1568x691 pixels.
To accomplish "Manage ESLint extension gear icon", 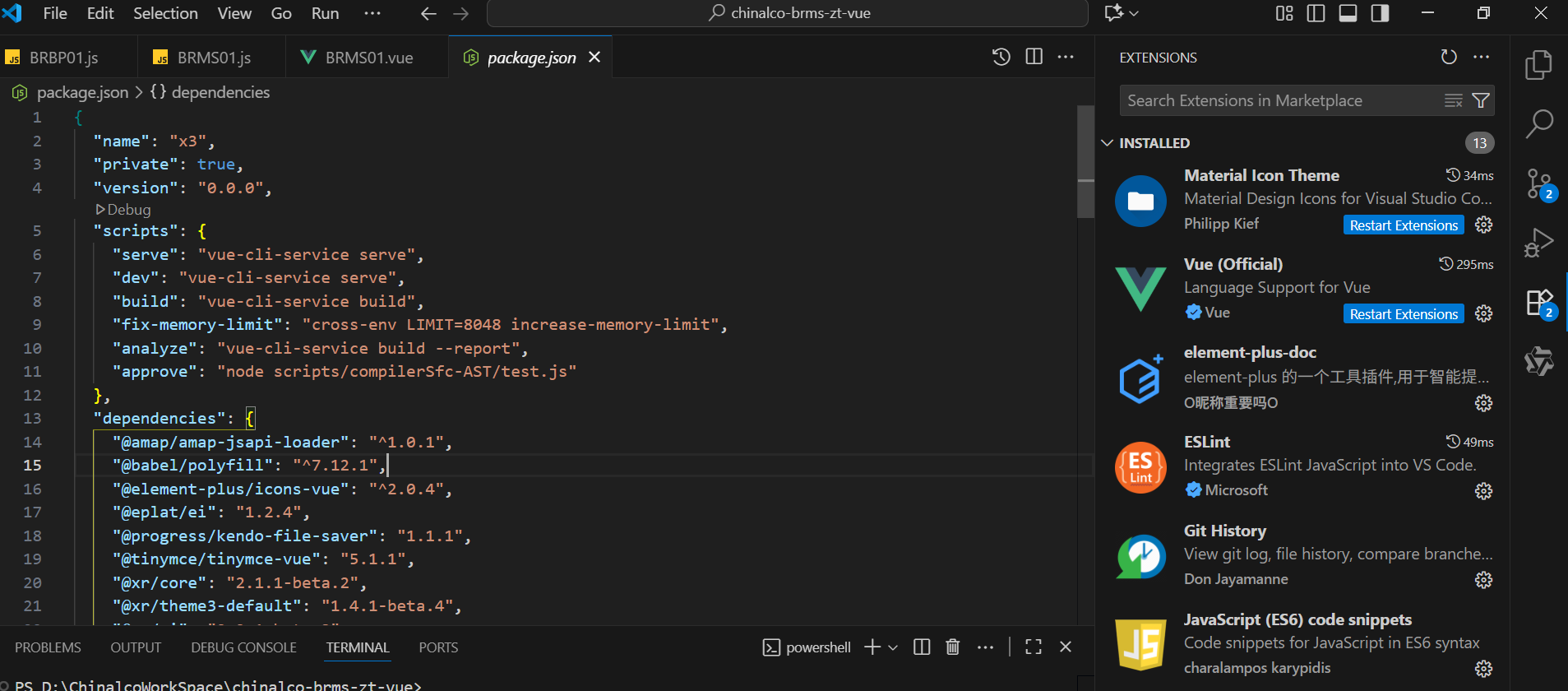I will pyautogui.click(x=1483, y=491).
